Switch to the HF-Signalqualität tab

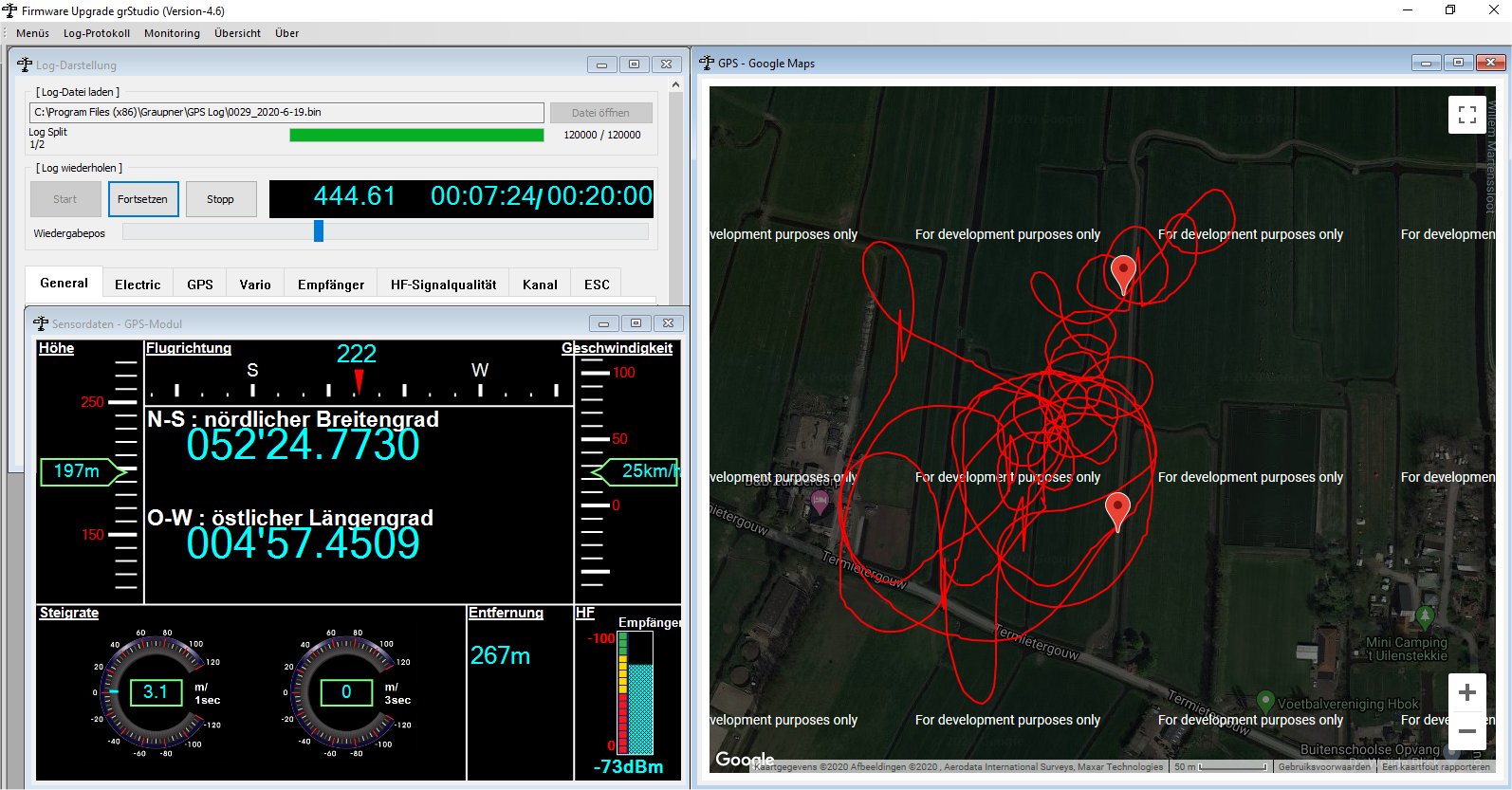tap(443, 285)
